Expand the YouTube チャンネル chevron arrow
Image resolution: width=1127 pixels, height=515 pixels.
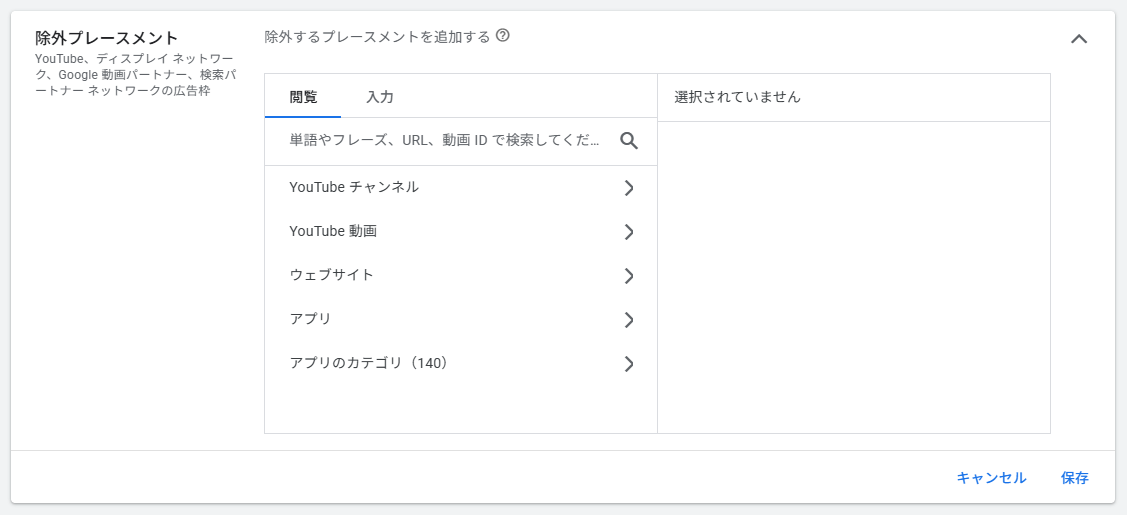pyautogui.click(x=629, y=188)
